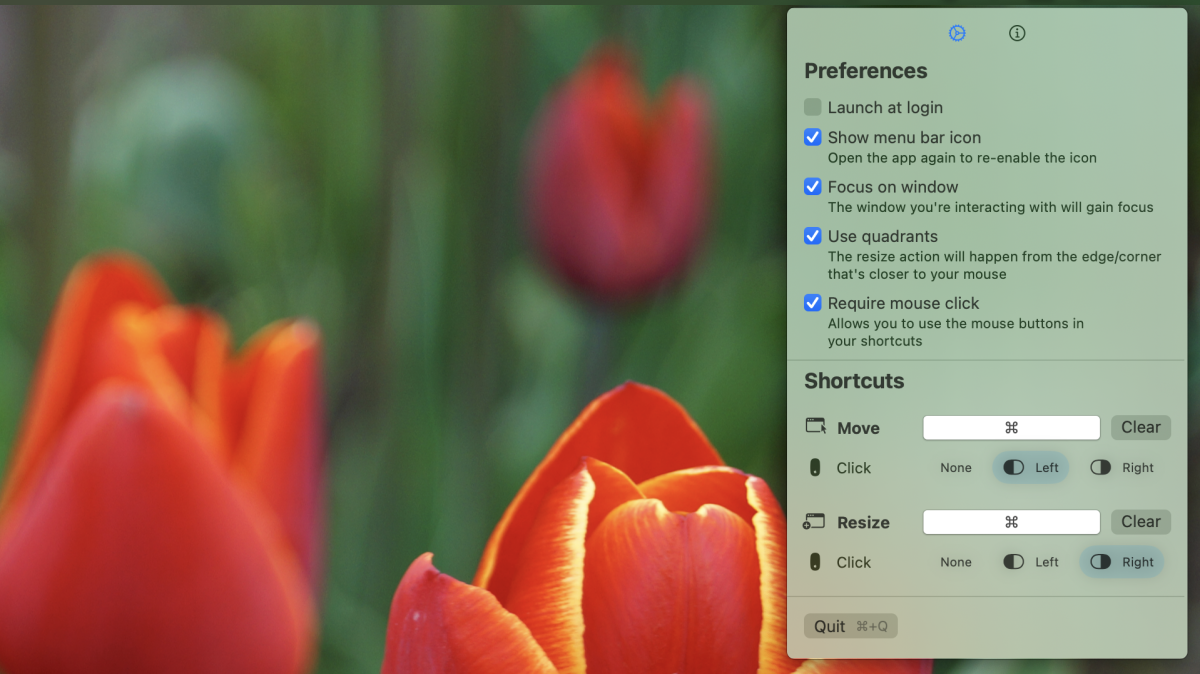
Task: Toggle Use quadrants checkbox
Action: 813,237
